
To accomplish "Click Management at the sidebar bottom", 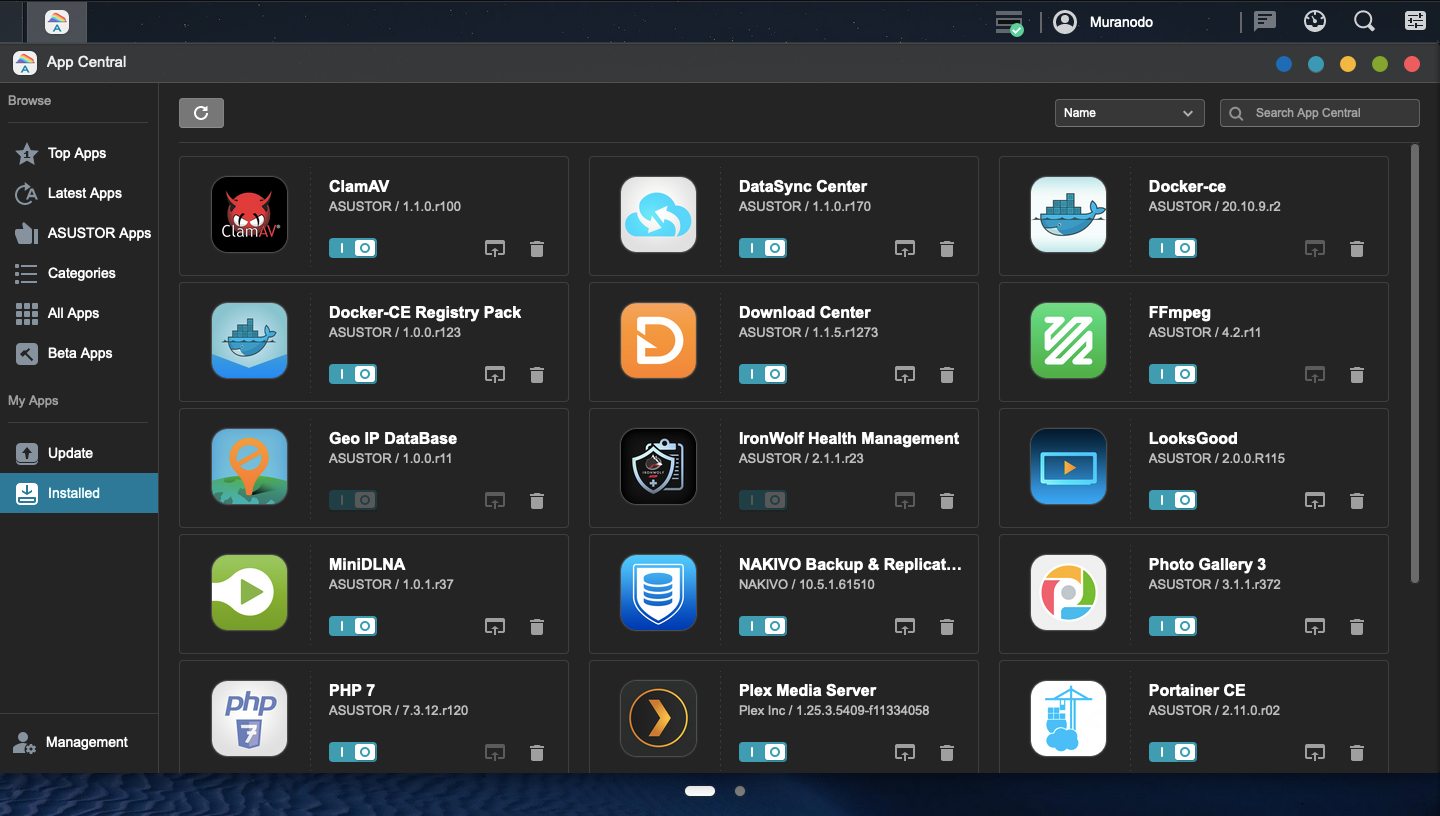I will tap(85, 742).
